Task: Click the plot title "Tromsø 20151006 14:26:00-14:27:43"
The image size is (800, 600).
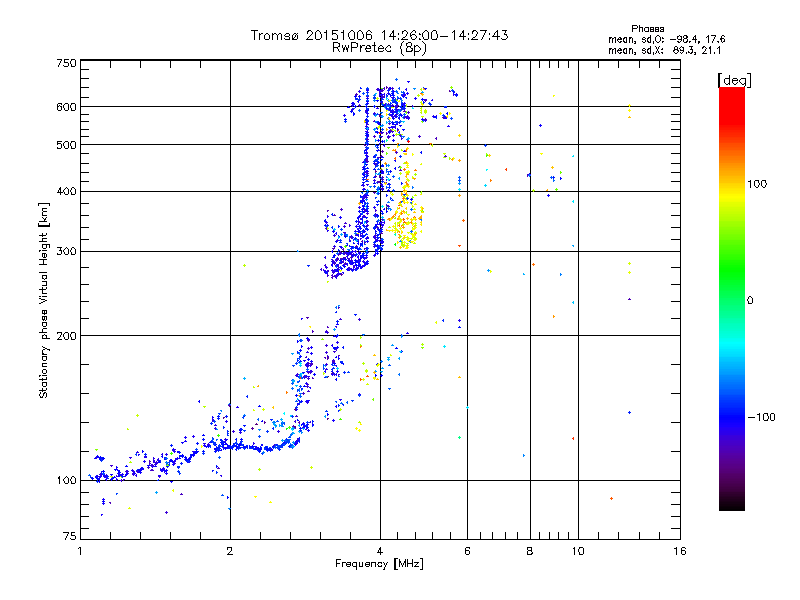Action: (x=379, y=35)
